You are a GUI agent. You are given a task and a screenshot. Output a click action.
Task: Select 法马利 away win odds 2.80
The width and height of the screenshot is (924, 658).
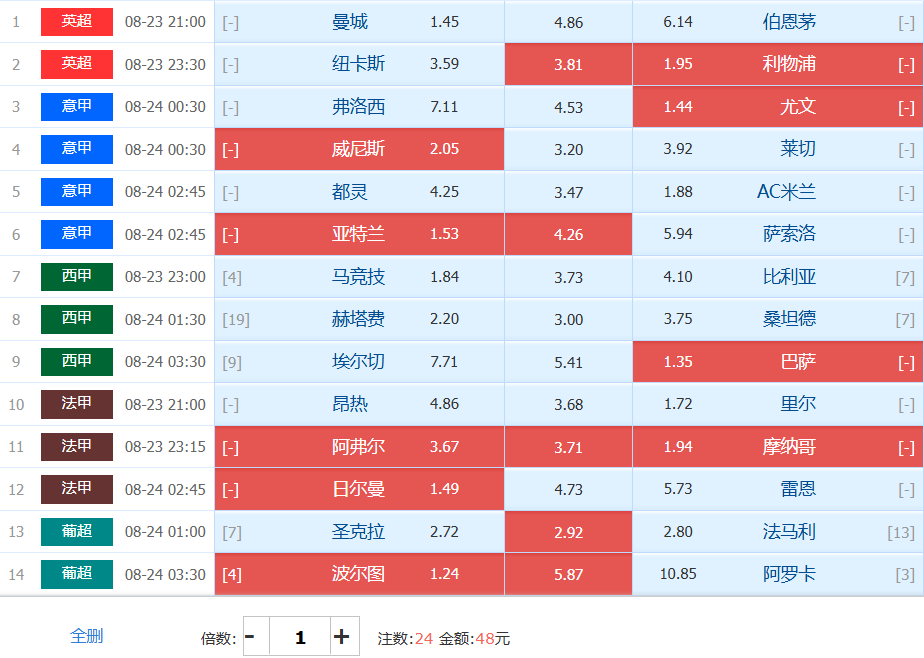778,531
